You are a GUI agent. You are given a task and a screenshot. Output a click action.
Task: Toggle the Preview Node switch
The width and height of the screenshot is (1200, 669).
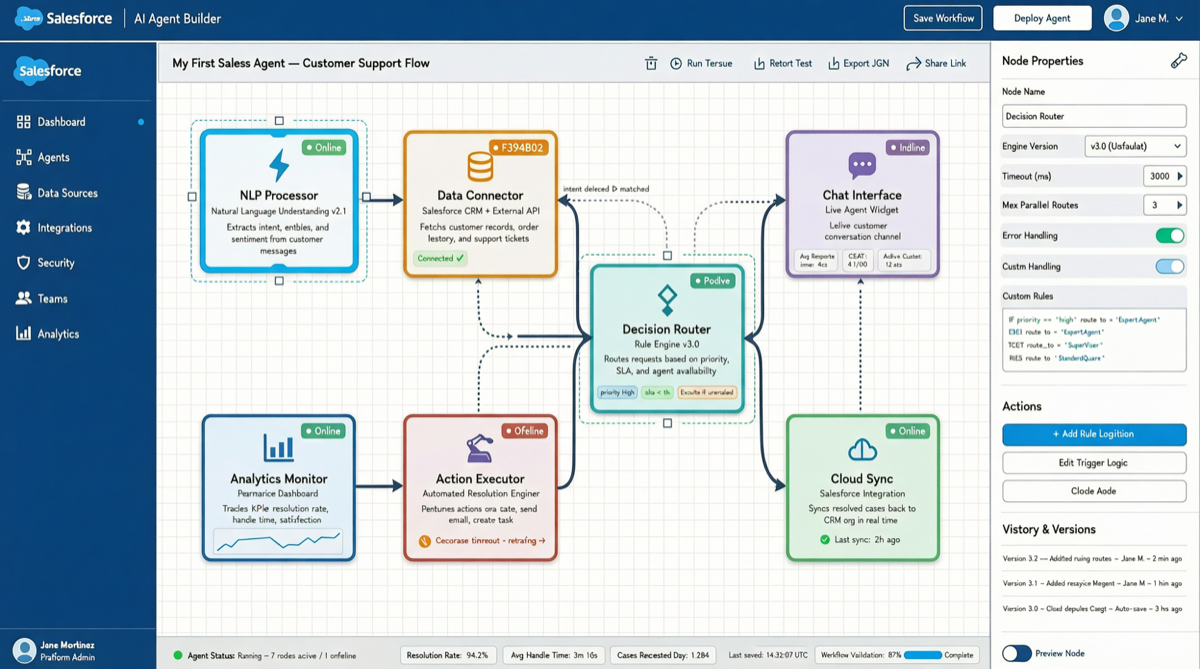click(x=1017, y=653)
